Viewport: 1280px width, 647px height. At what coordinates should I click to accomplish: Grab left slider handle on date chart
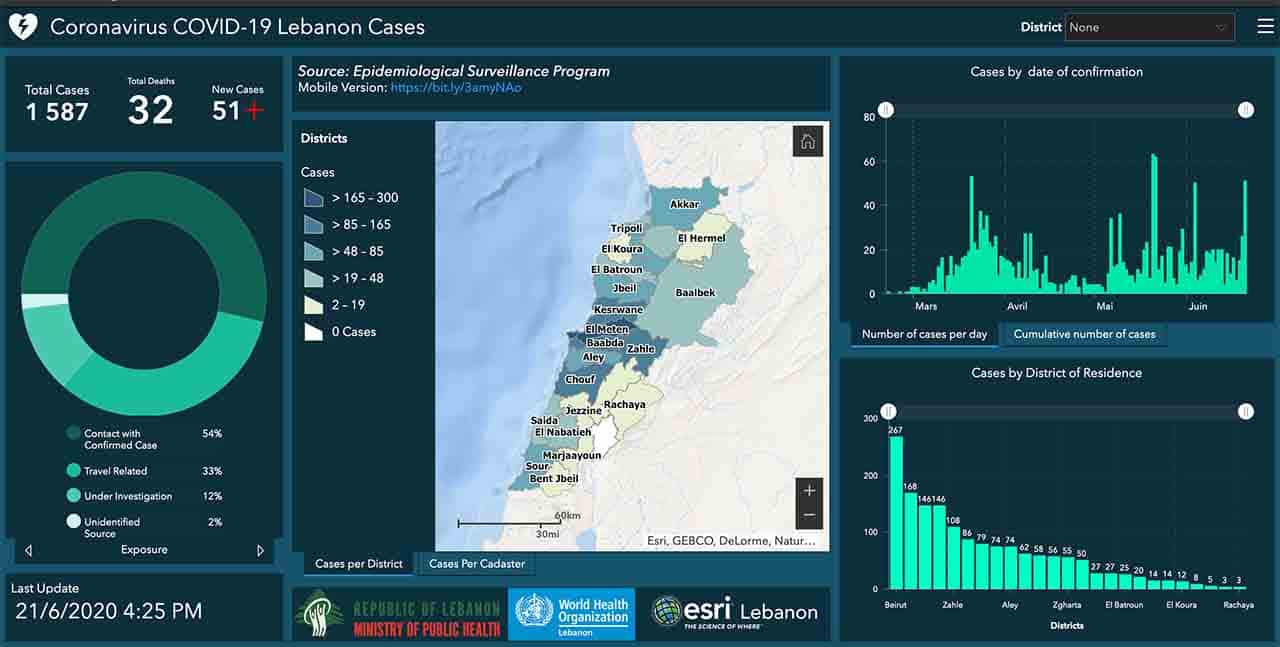click(x=886, y=110)
